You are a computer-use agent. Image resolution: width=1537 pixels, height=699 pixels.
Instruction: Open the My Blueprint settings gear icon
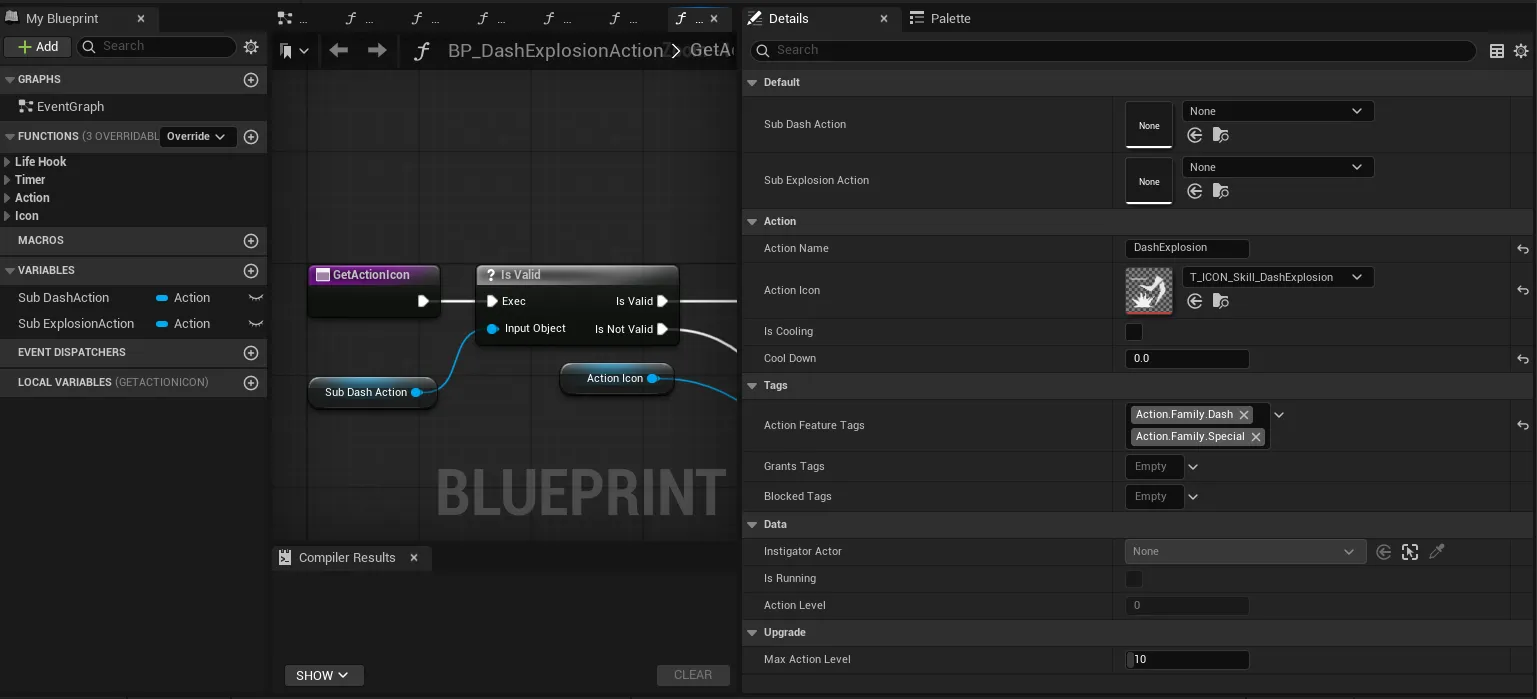coord(251,46)
